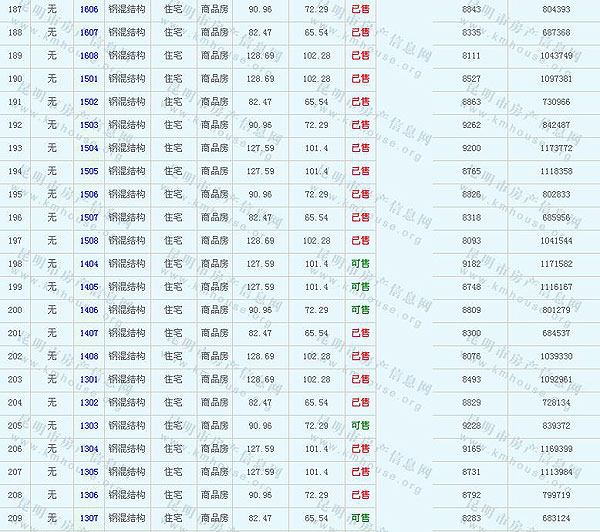The image size is (600, 532).
Task: Open room 1503 link
Action: [89, 125]
